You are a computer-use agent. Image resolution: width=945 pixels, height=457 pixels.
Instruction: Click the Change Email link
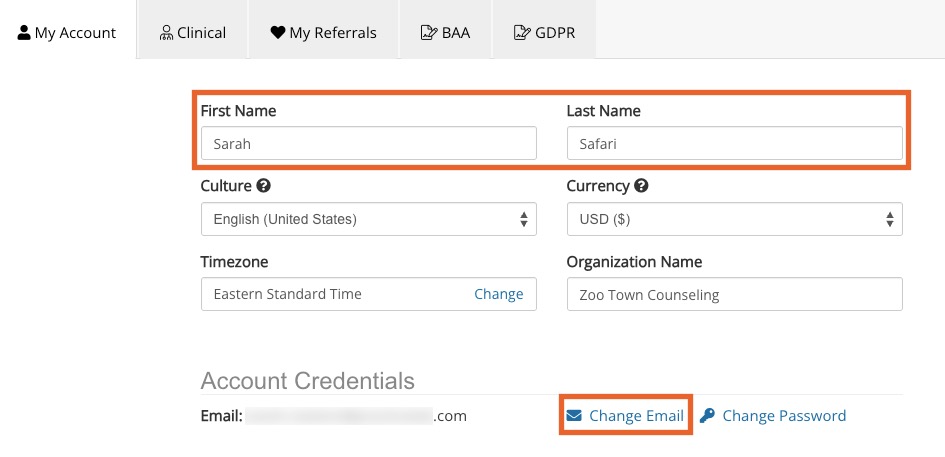(x=636, y=416)
